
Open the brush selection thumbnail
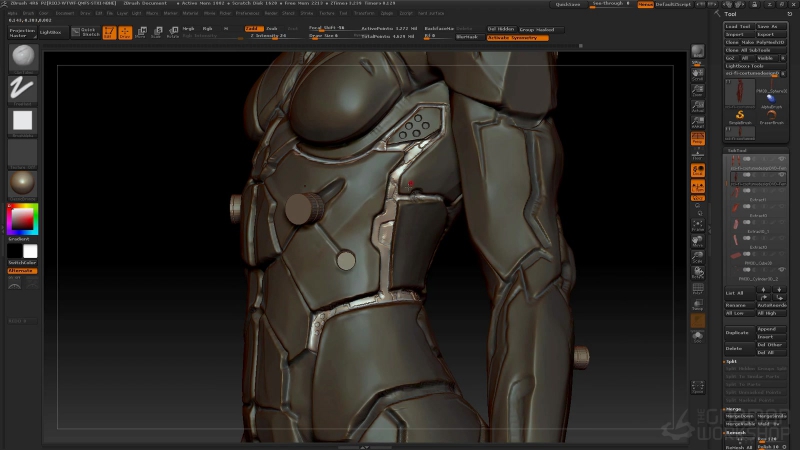tap(23, 57)
